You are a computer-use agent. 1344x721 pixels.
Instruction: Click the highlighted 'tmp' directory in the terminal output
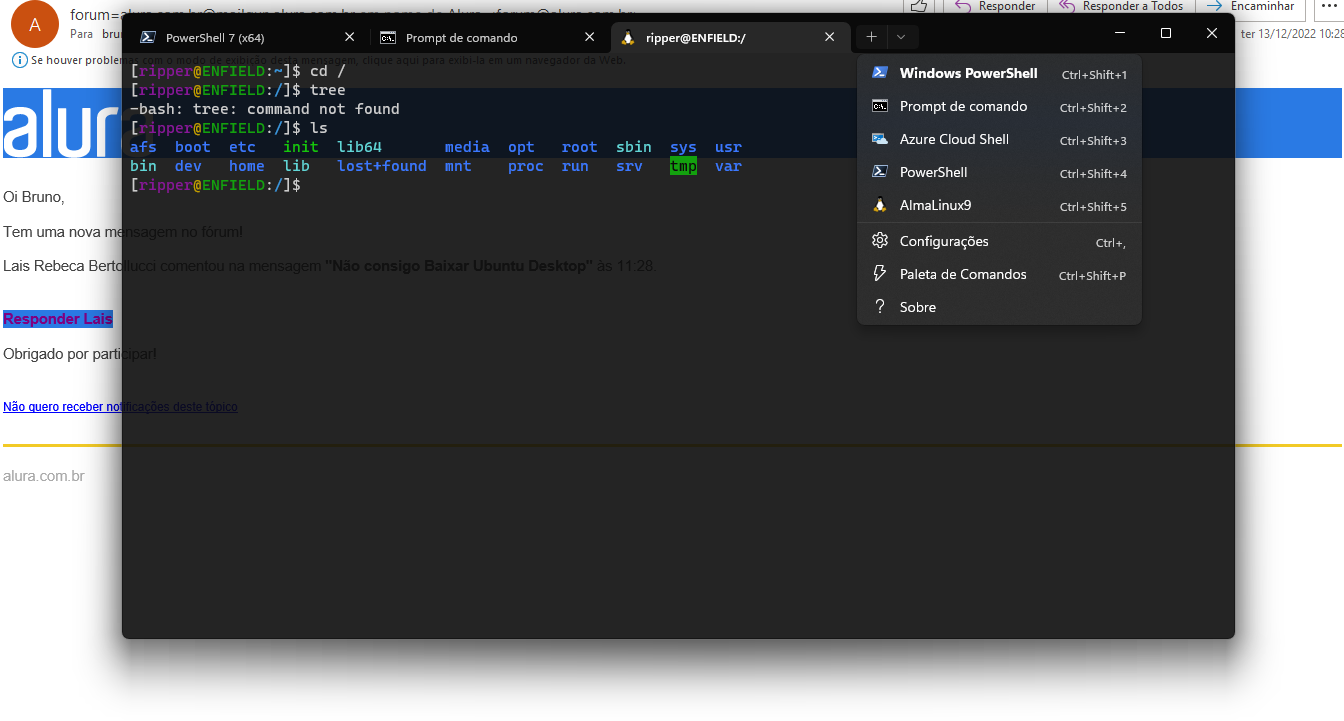(x=683, y=166)
